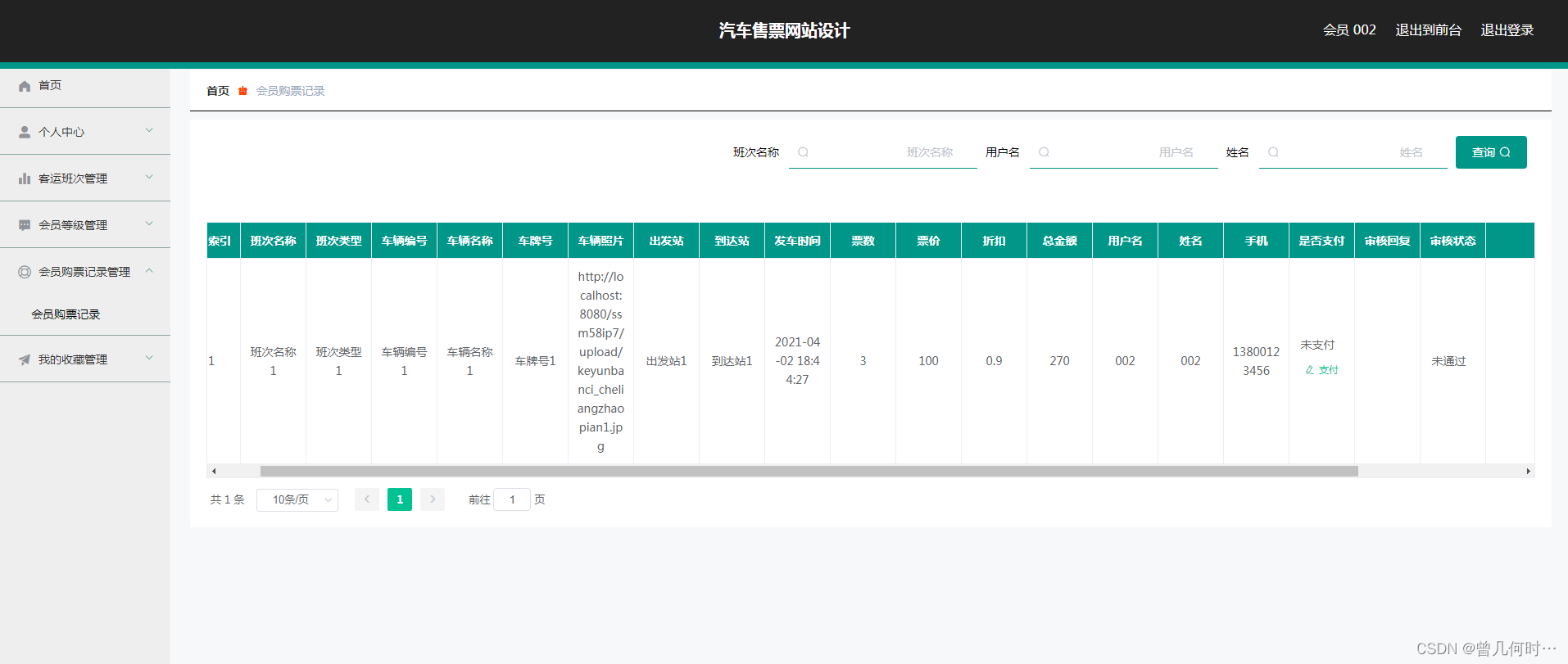Click the 前往 page number input
The height and width of the screenshot is (664, 1568).
click(512, 499)
